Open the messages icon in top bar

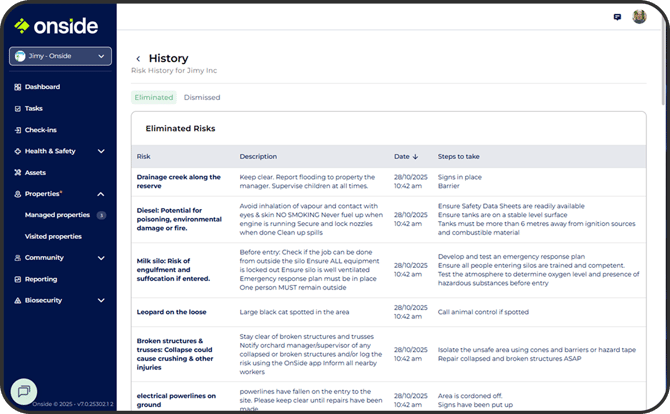[x=617, y=17]
